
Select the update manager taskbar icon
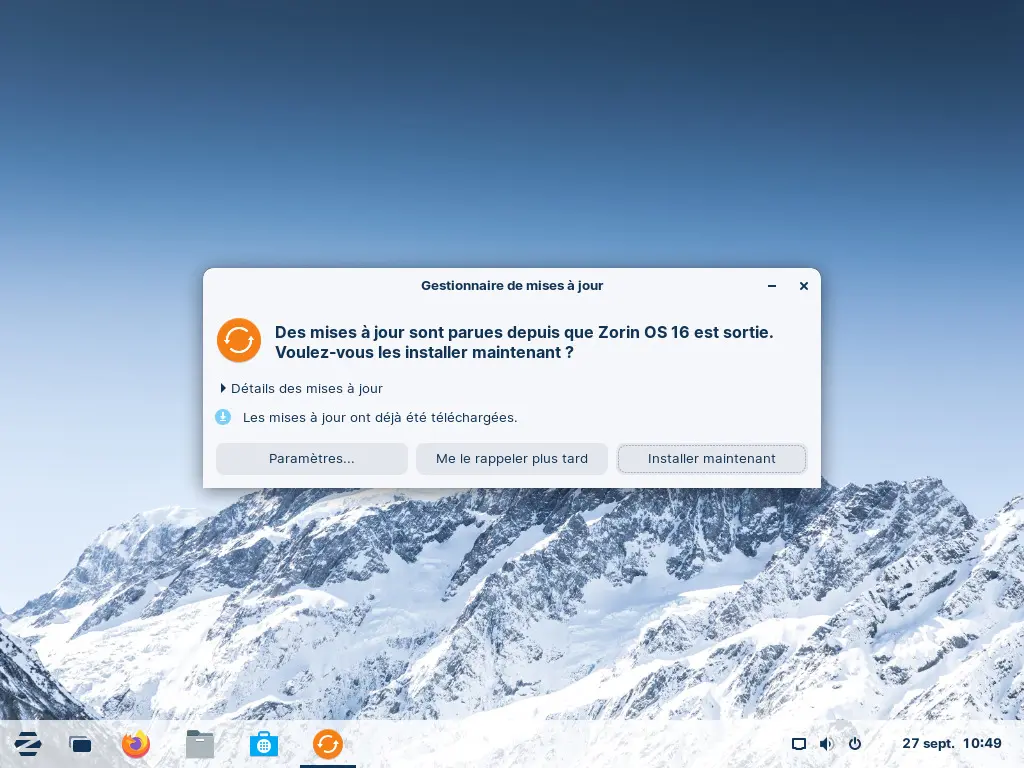[328, 744]
